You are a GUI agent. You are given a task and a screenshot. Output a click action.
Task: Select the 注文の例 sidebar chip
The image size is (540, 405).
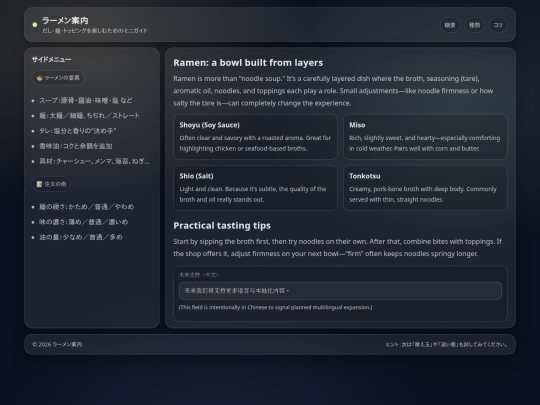tap(51, 184)
